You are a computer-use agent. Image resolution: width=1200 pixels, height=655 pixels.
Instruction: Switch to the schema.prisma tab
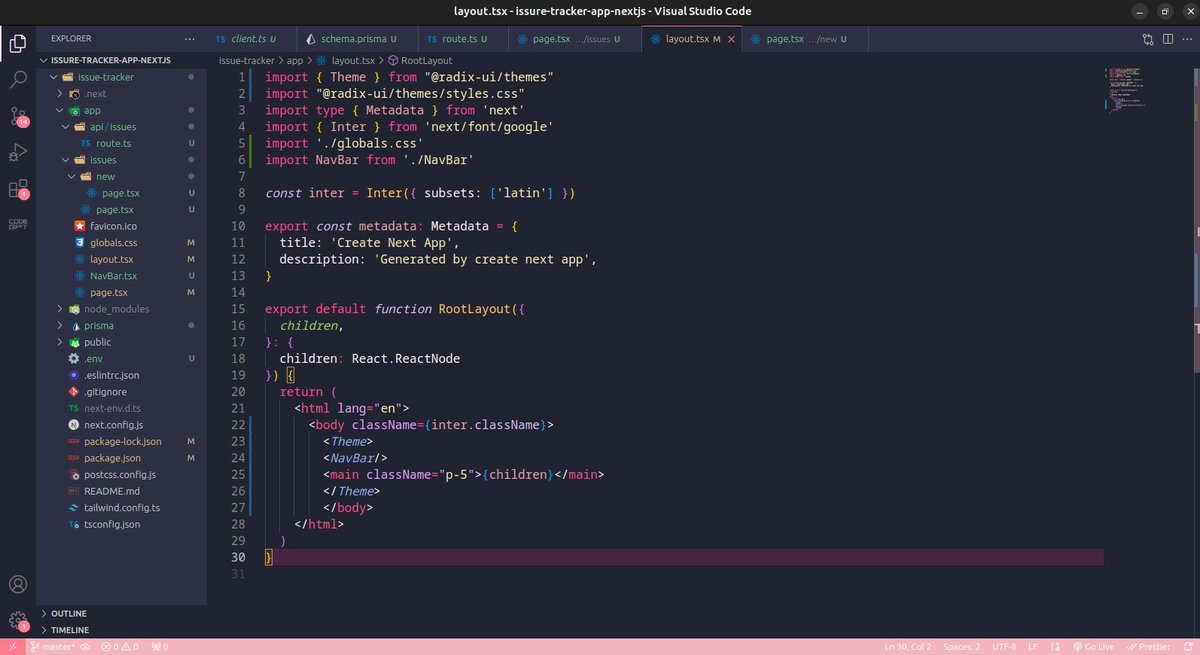[x=357, y=39]
